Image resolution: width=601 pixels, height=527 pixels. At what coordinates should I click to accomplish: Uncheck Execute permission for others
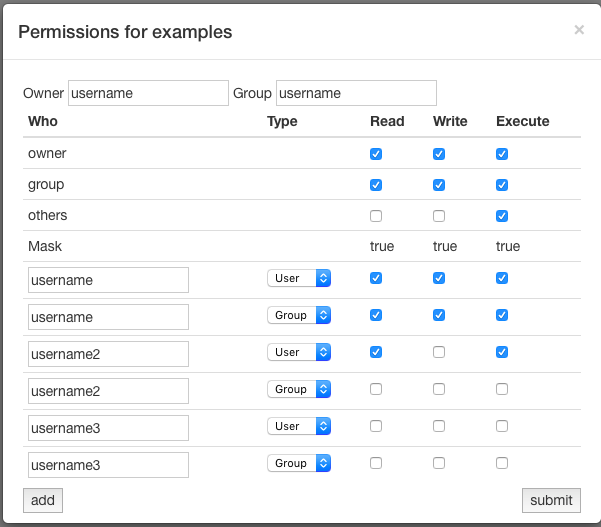502,216
